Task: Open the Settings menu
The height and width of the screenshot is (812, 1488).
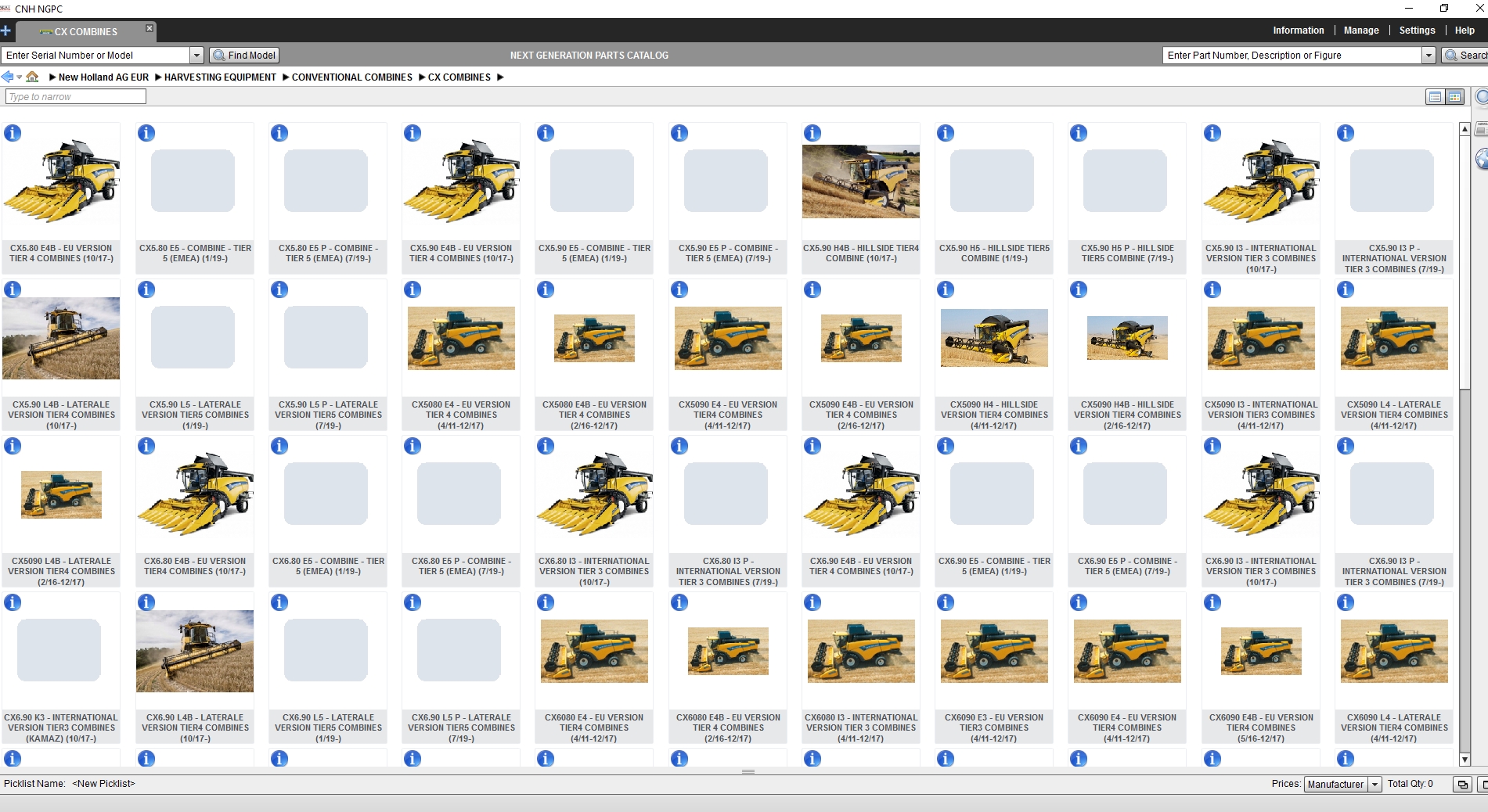Action: tap(1417, 31)
